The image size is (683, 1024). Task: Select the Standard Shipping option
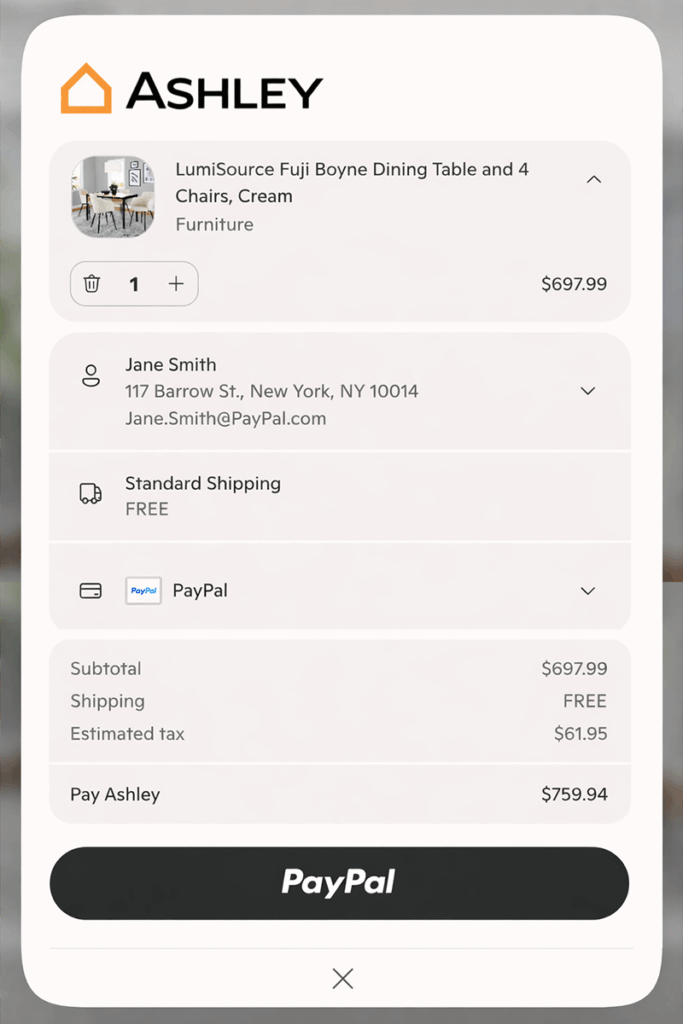[x=203, y=483]
